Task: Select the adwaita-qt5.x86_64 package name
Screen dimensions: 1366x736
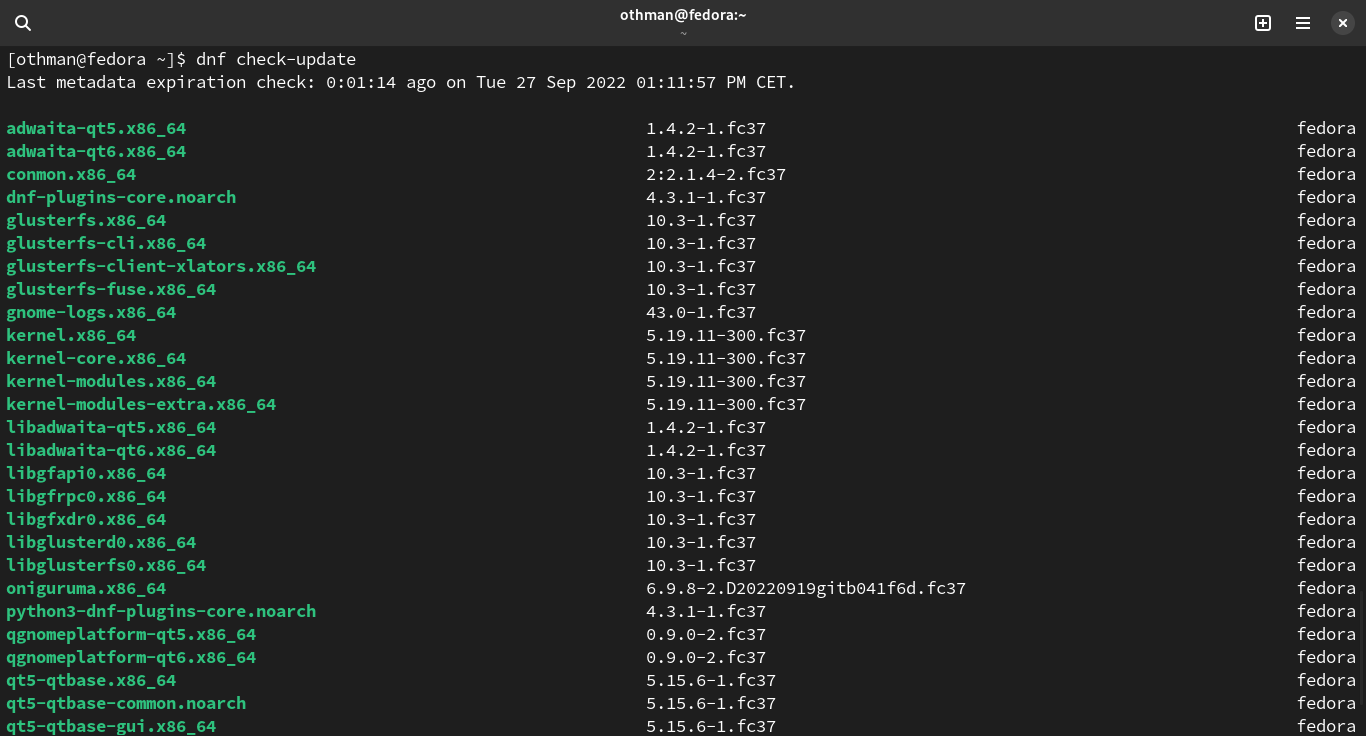Action: 96,128
